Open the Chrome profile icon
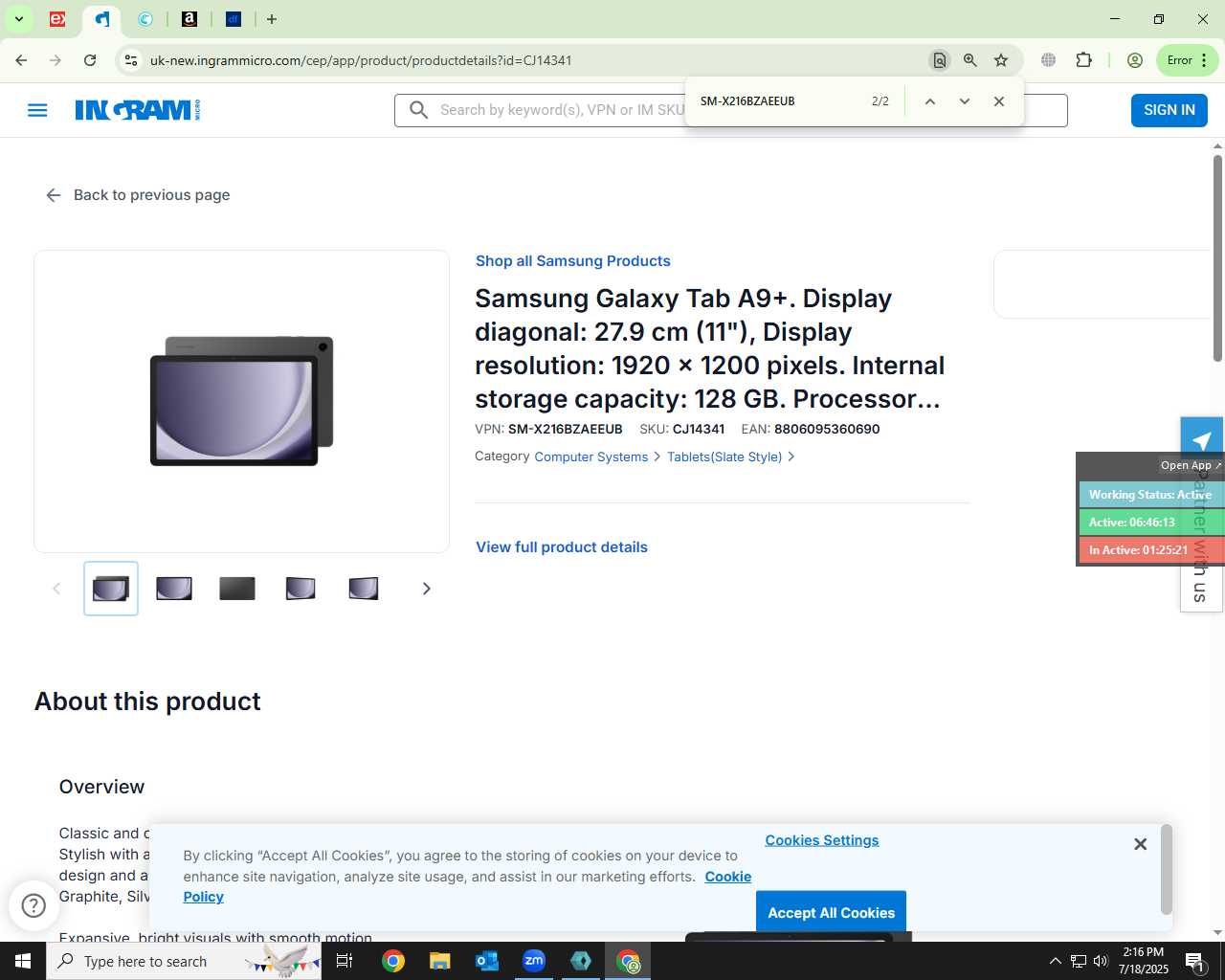 (1135, 60)
